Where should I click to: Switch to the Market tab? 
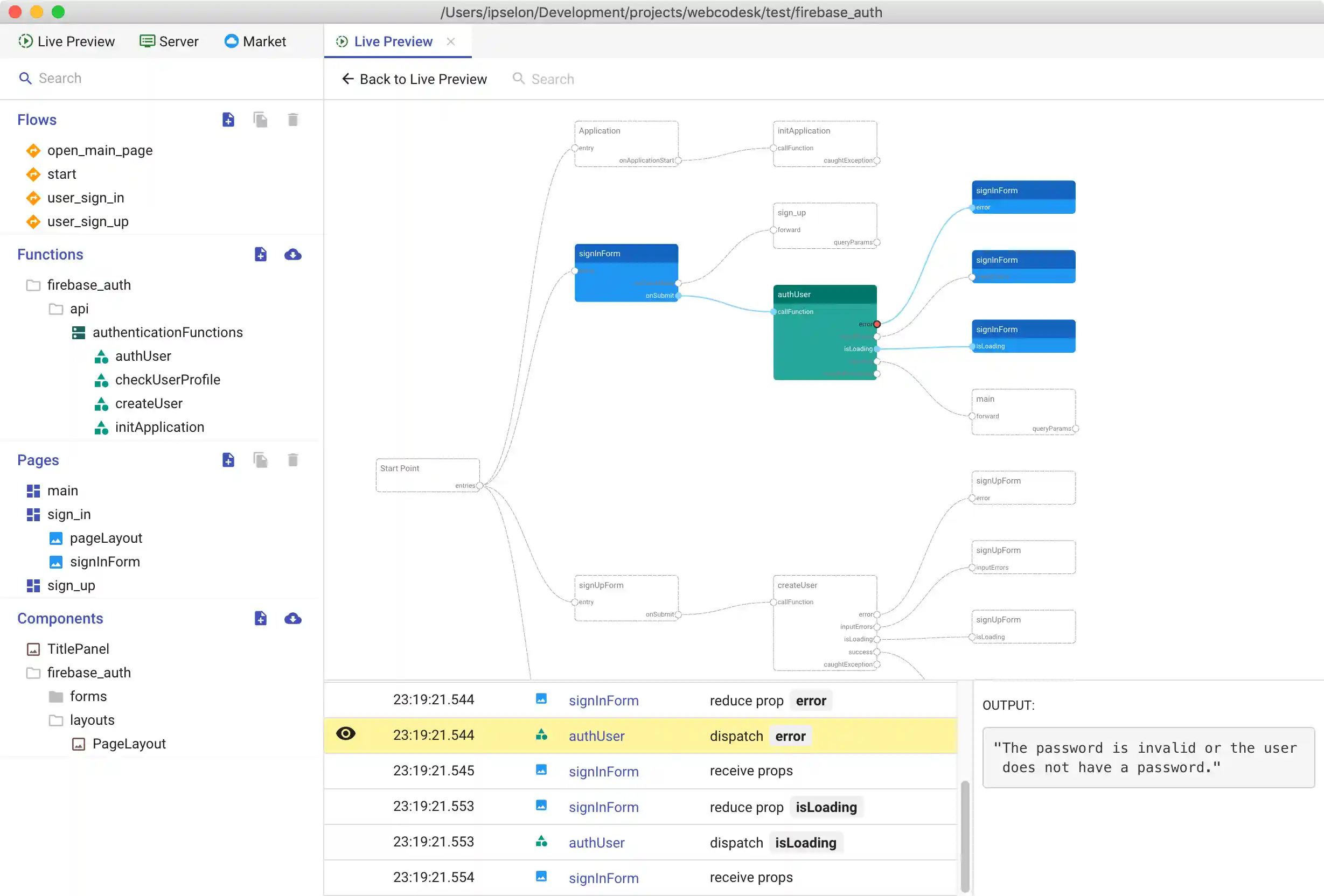pyautogui.click(x=255, y=41)
